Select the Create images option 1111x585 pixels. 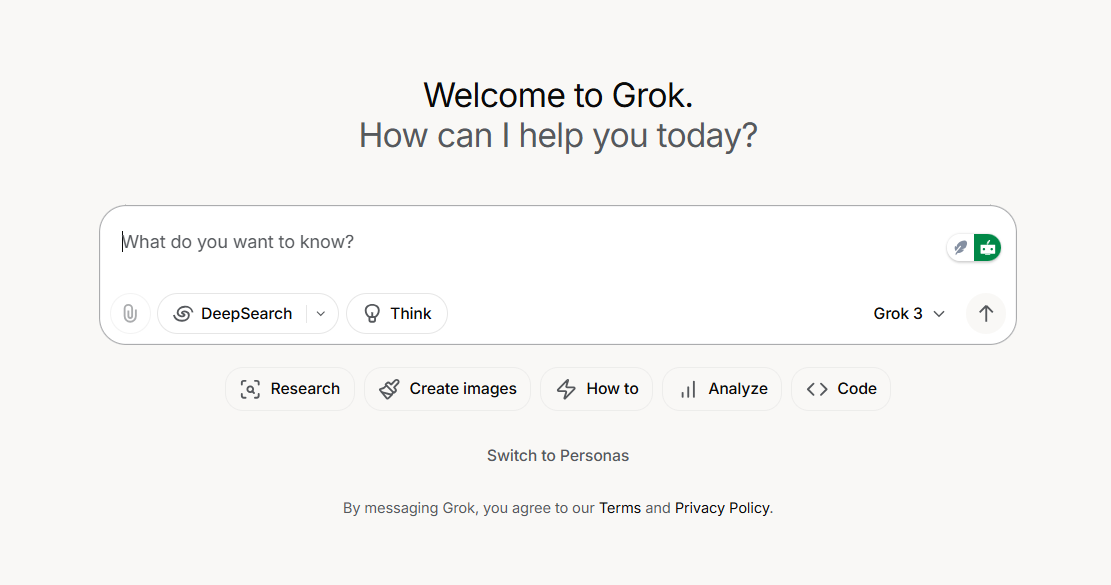pyautogui.click(x=447, y=389)
